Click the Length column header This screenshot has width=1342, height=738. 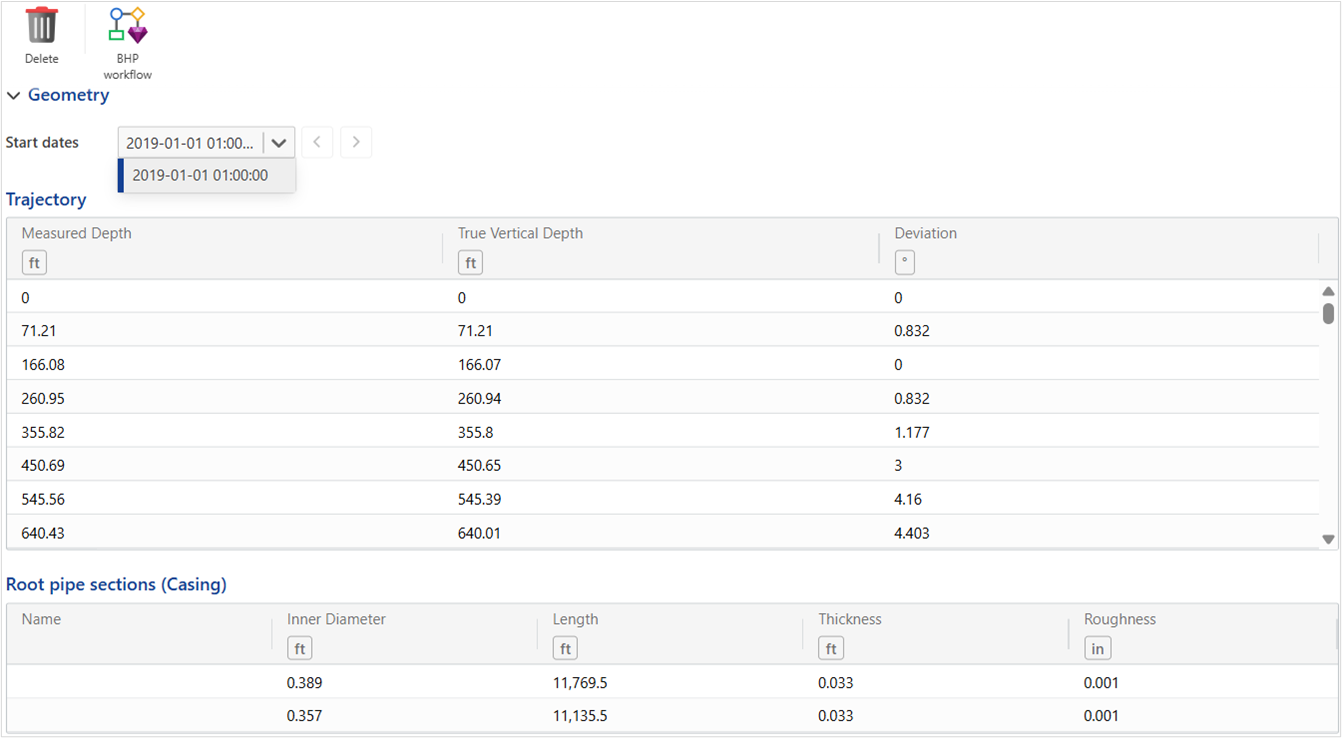click(x=575, y=619)
